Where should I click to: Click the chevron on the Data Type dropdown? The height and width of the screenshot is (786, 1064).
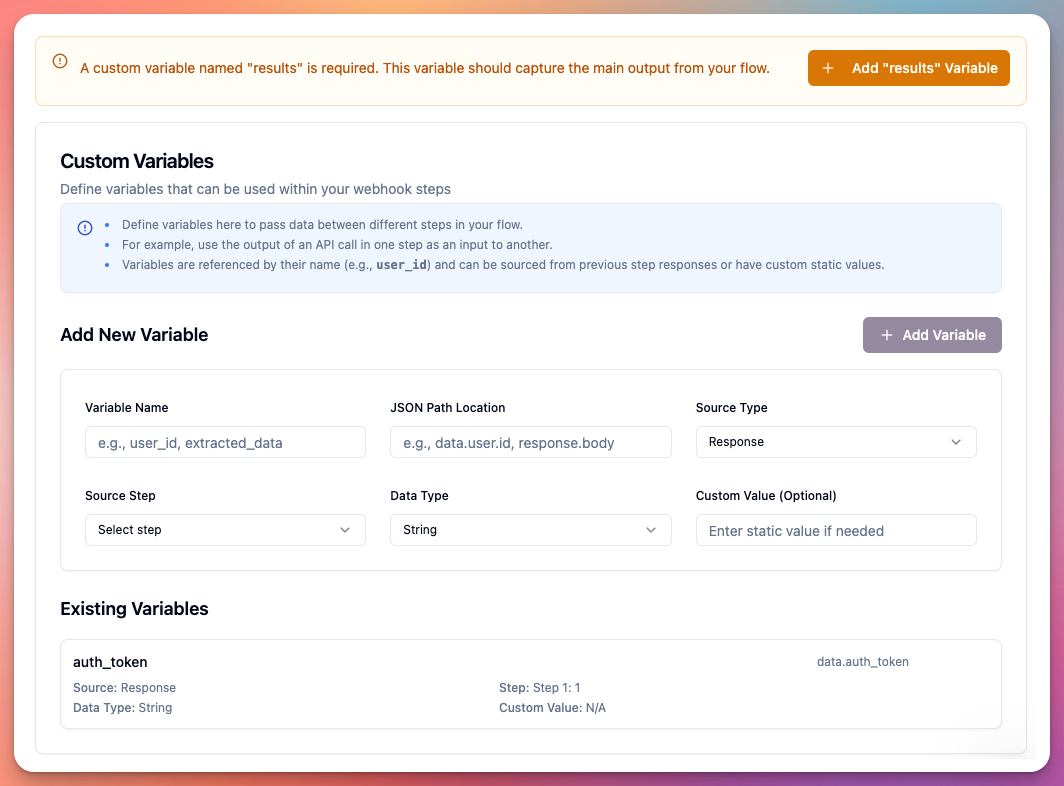click(x=652, y=529)
